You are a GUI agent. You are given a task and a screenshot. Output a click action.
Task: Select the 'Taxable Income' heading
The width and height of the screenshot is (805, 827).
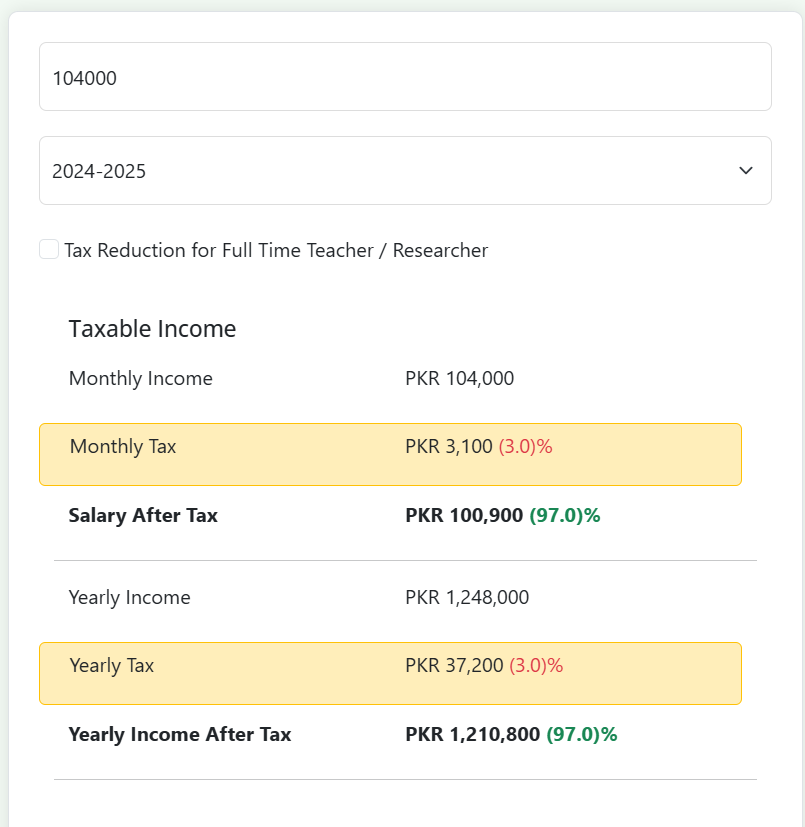pyautogui.click(x=152, y=329)
